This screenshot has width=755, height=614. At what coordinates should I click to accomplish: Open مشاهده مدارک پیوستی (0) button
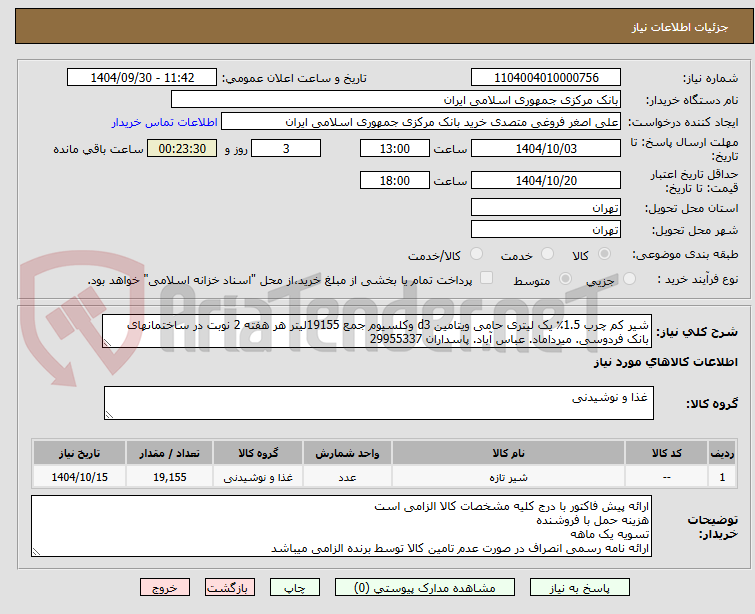[x=425, y=588]
